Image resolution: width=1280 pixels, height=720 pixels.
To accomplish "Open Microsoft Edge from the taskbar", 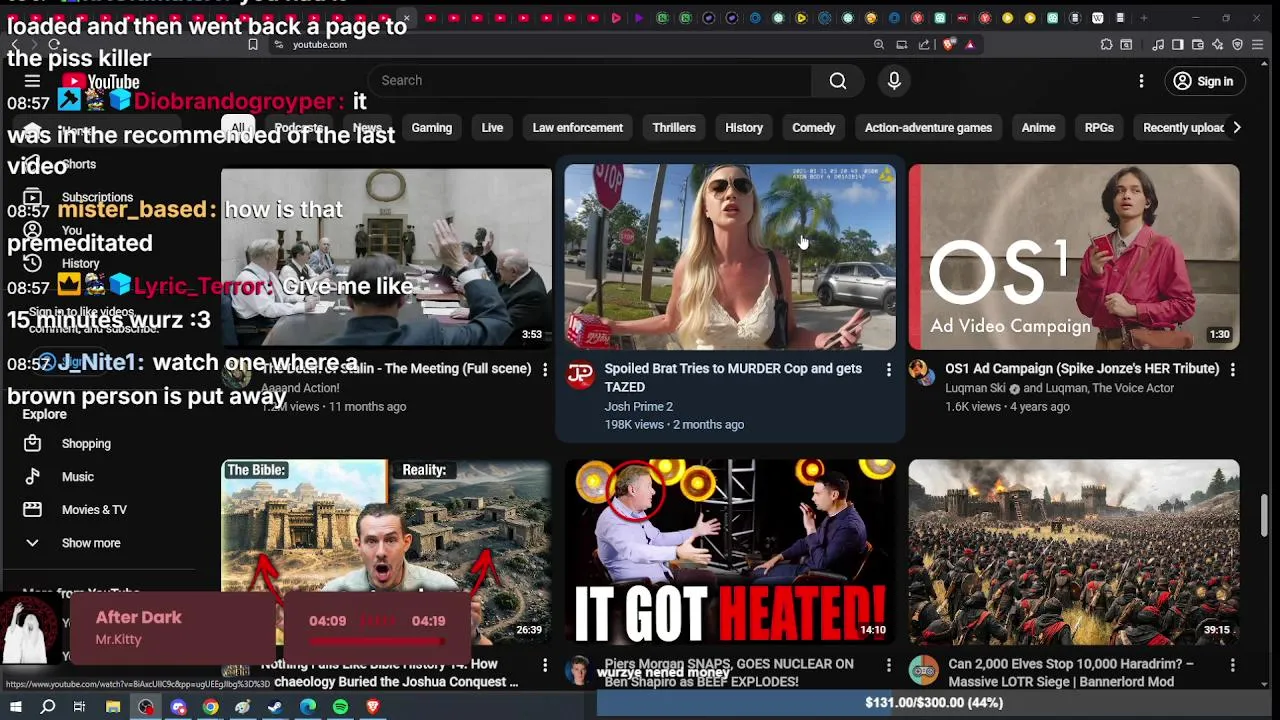I will (308, 707).
